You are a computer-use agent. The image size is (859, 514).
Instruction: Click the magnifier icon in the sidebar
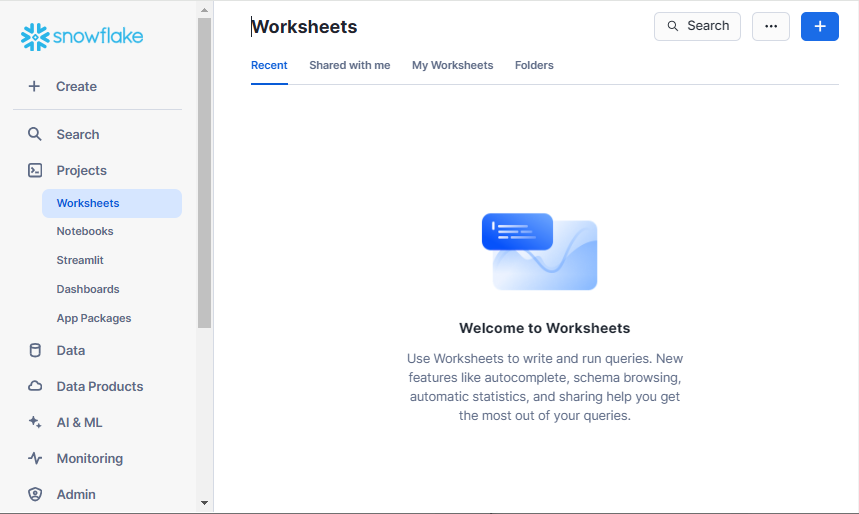coord(35,134)
